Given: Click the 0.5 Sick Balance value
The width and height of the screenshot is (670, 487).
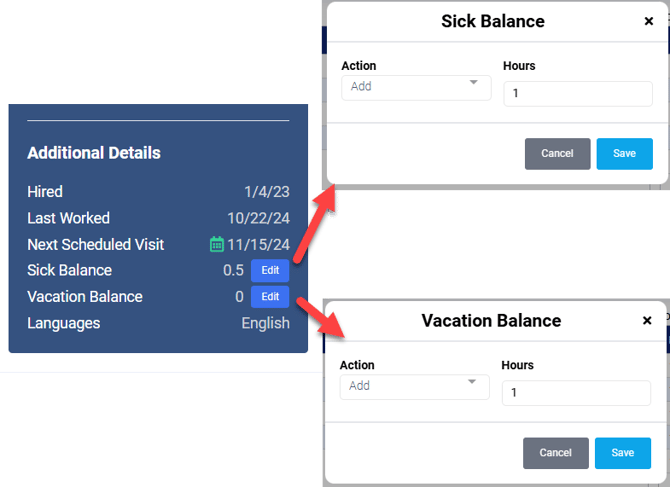Looking at the screenshot, I should (x=233, y=270).
